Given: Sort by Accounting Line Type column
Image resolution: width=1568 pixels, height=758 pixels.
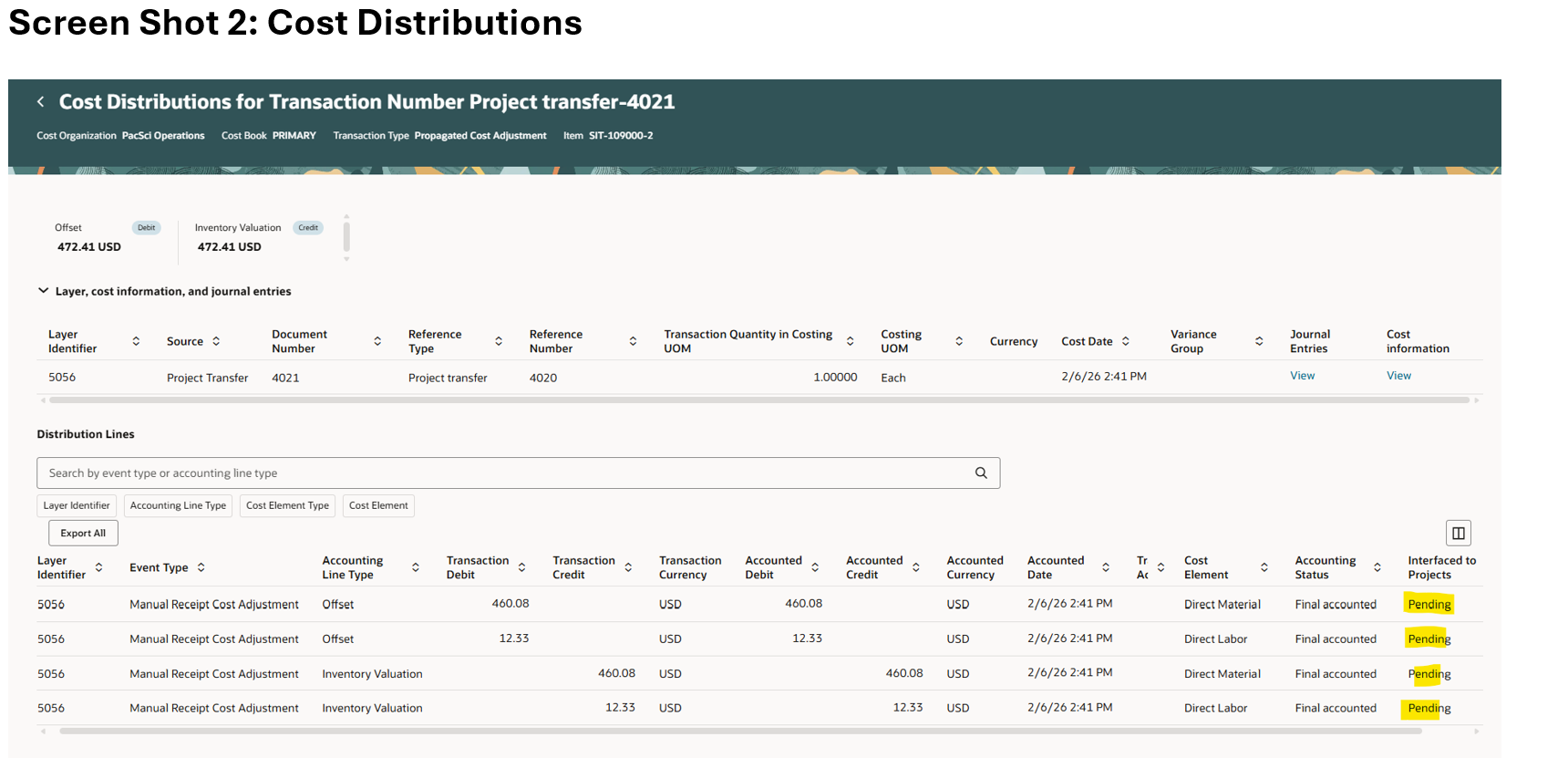Looking at the screenshot, I should click(x=416, y=567).
